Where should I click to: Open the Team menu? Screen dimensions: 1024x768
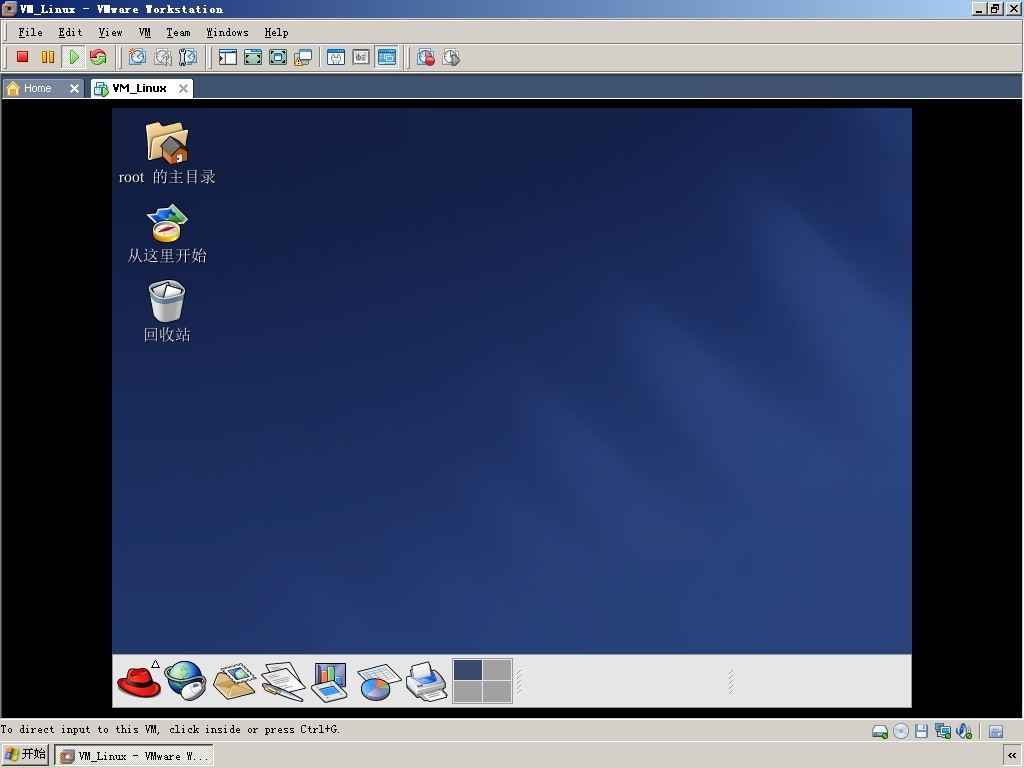(x=178, y=33)
